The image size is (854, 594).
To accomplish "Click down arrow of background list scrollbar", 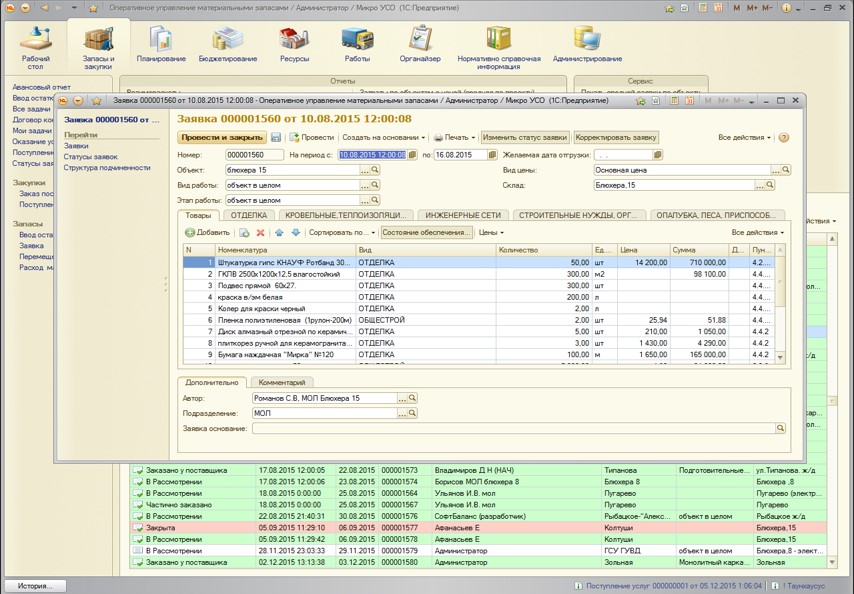I will (832, 562).
